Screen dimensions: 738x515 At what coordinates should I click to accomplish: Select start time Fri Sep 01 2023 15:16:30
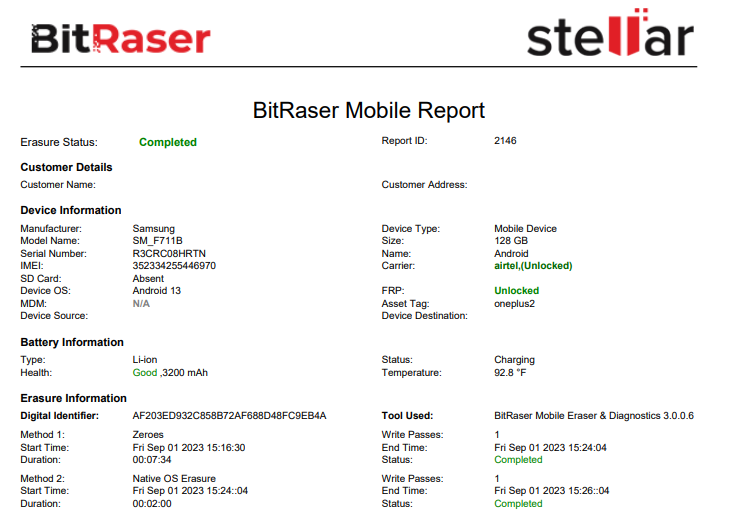click(189, 448)
